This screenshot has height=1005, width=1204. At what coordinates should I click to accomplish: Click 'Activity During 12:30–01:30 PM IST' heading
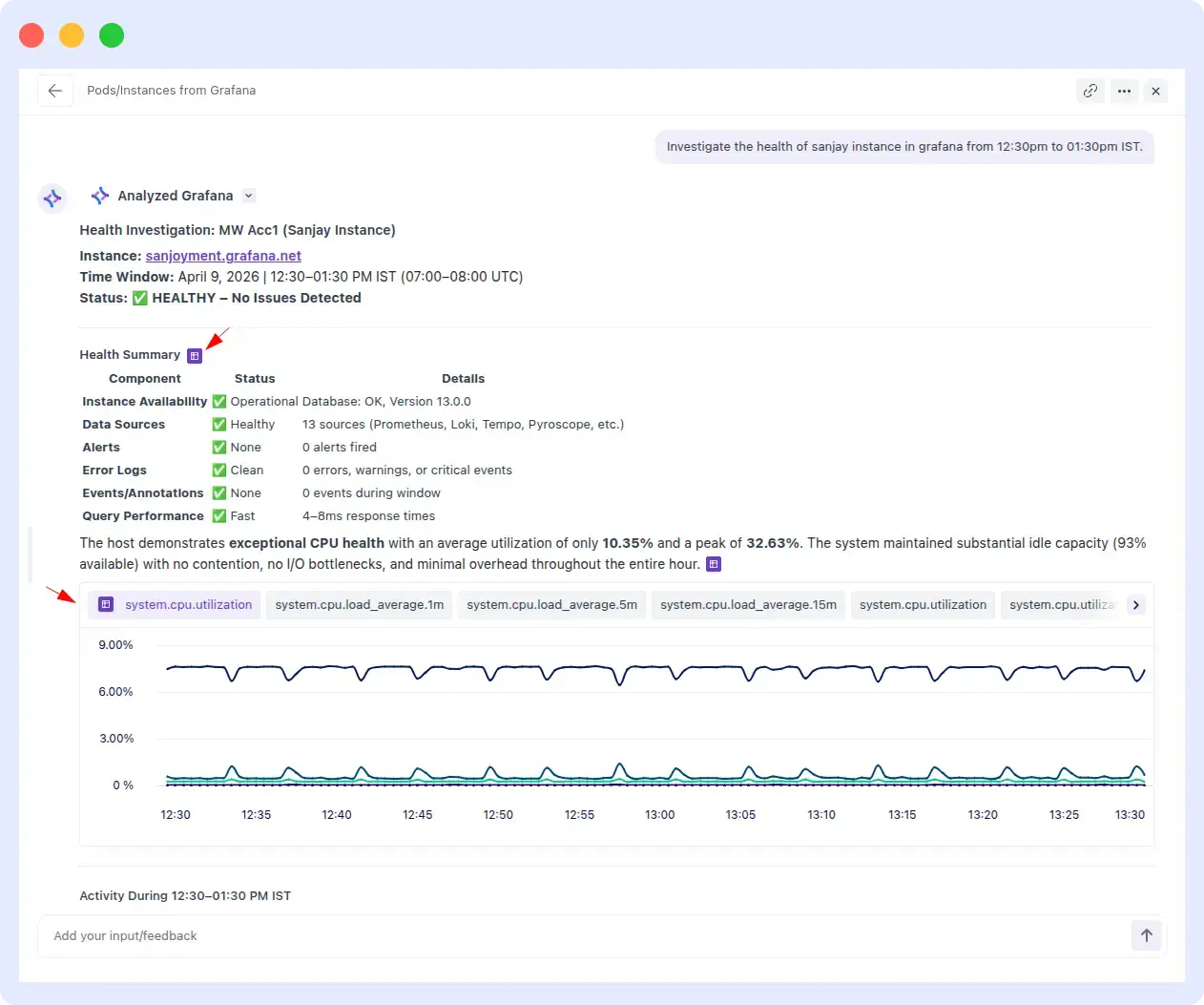pyautogui.click(x=185, y=896)
